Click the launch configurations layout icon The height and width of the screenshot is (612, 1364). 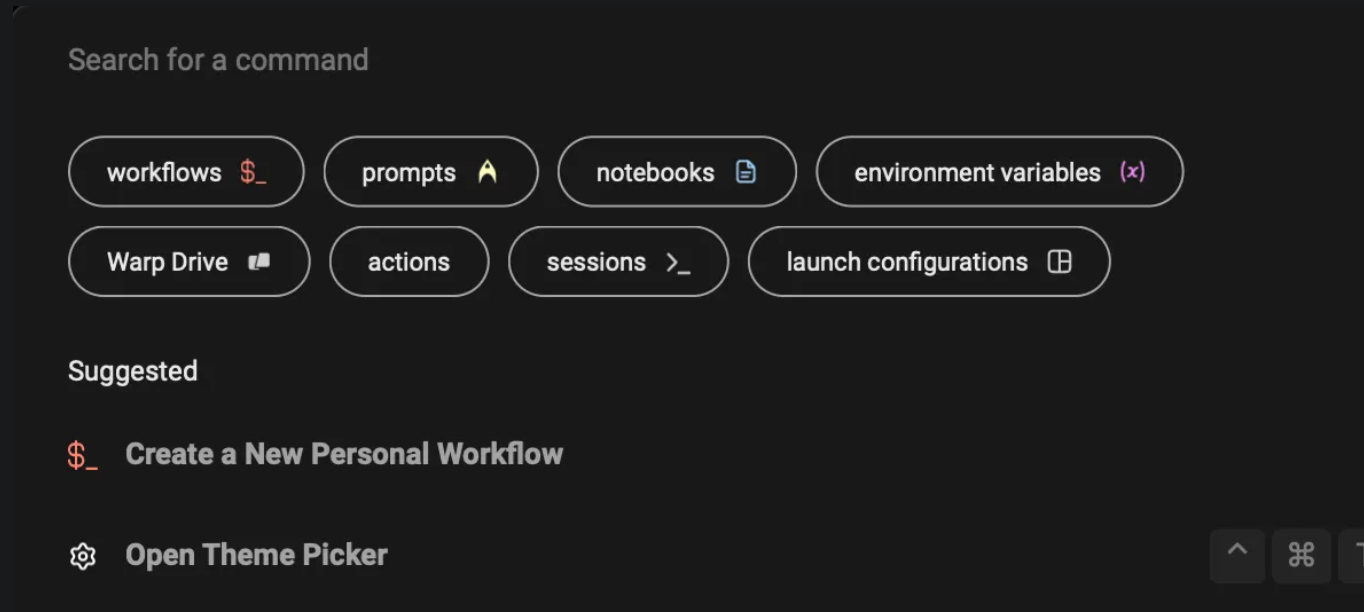[x=1059, y=262]
